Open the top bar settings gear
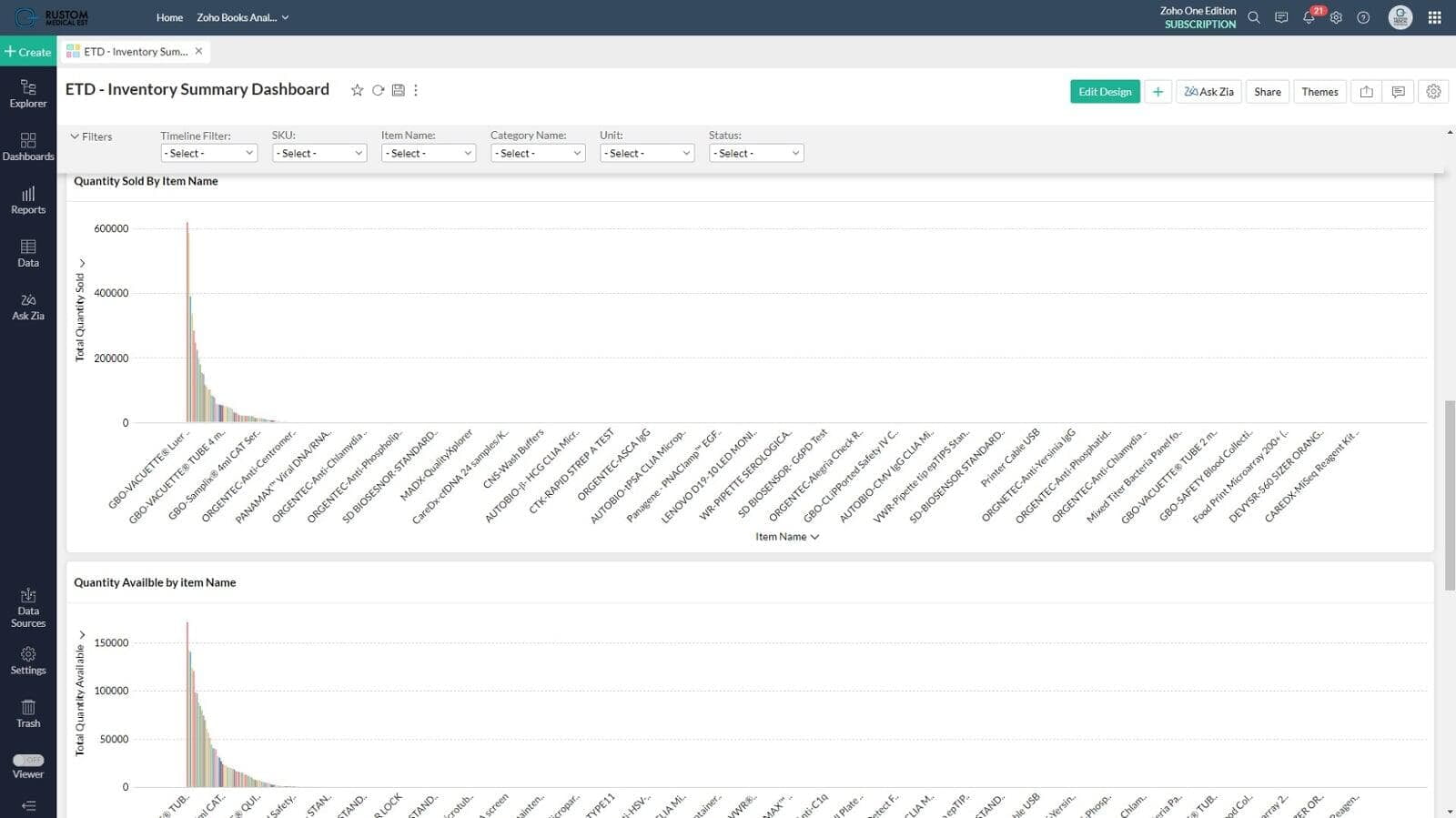Screen dimensions: 1456x818 (1336, 17)
